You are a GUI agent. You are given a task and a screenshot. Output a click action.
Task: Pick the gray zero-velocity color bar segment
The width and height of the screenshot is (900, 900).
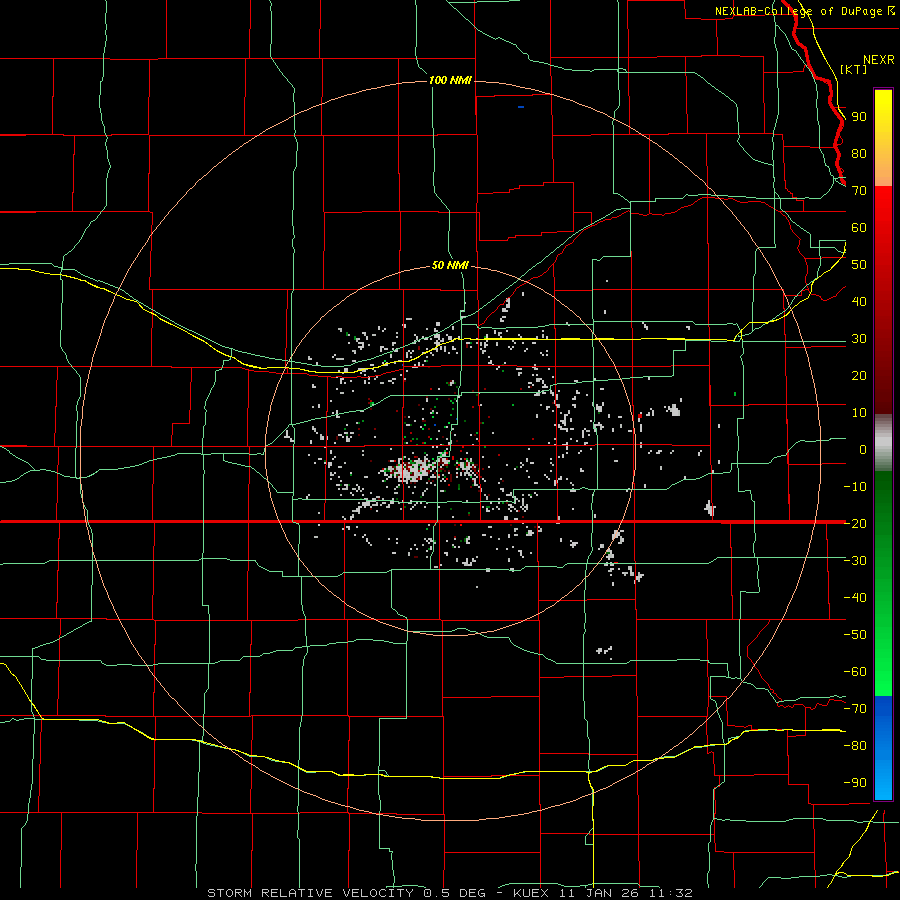tap(883, 443)
